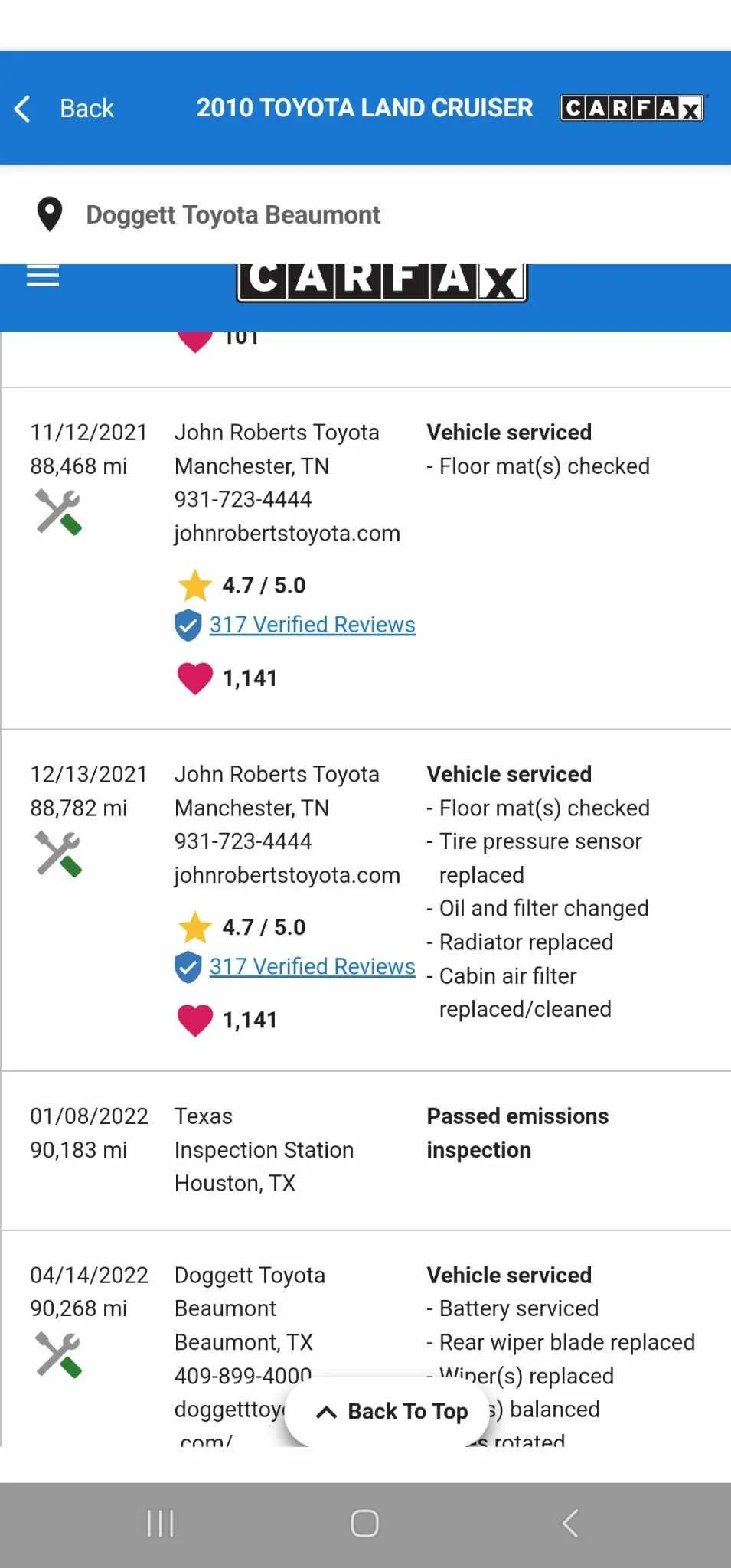
Task: Tap the service wrench icon for 11/12/2021
Action: (58, 512)
